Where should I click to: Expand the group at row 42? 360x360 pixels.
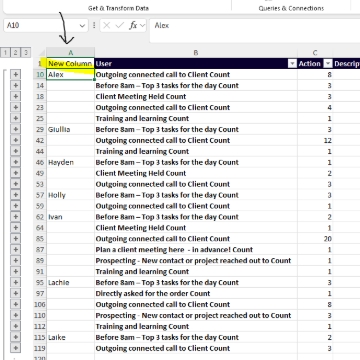(x=15, y=140)
